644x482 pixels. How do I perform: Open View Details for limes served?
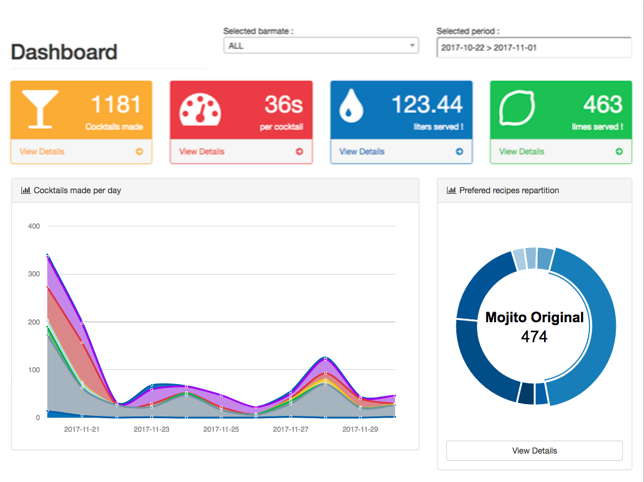pos(521,152)
